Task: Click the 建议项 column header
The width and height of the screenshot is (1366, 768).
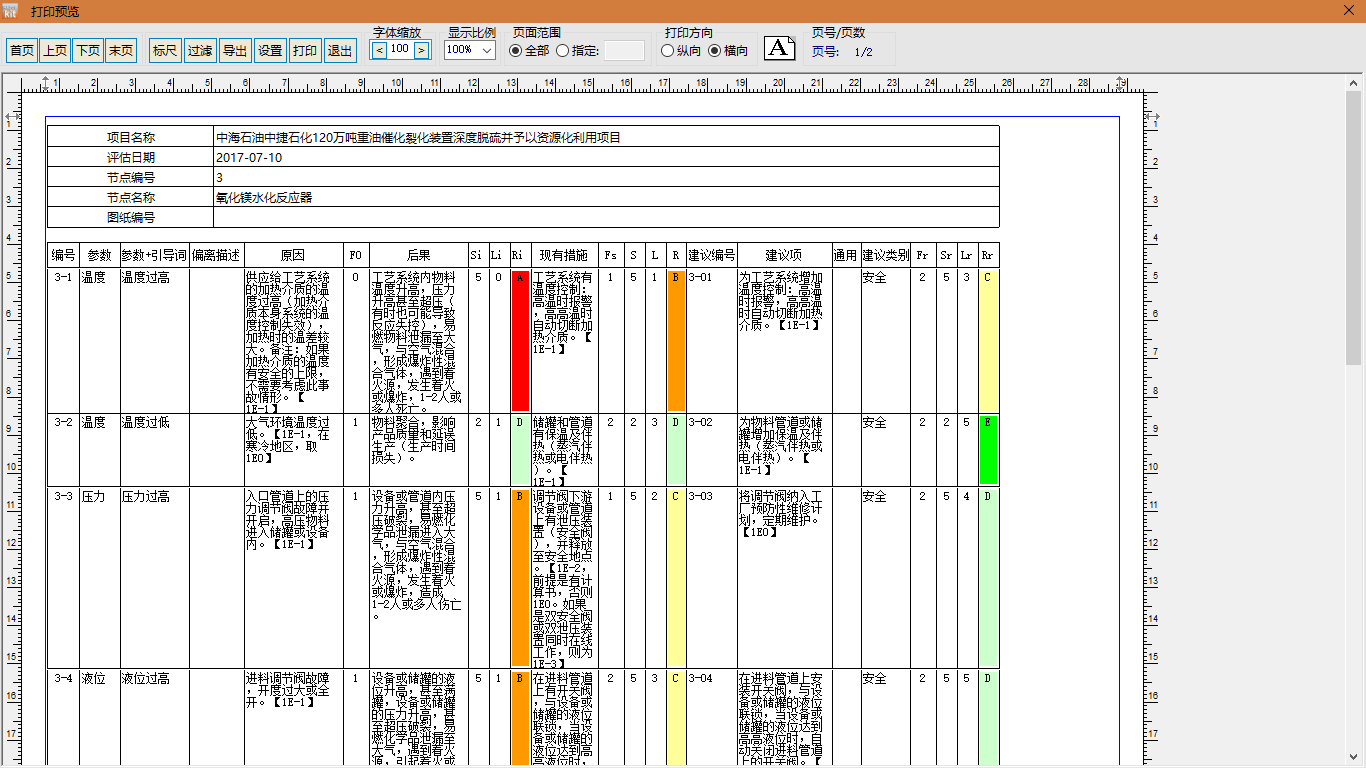Action: click(x=784, y=255)
